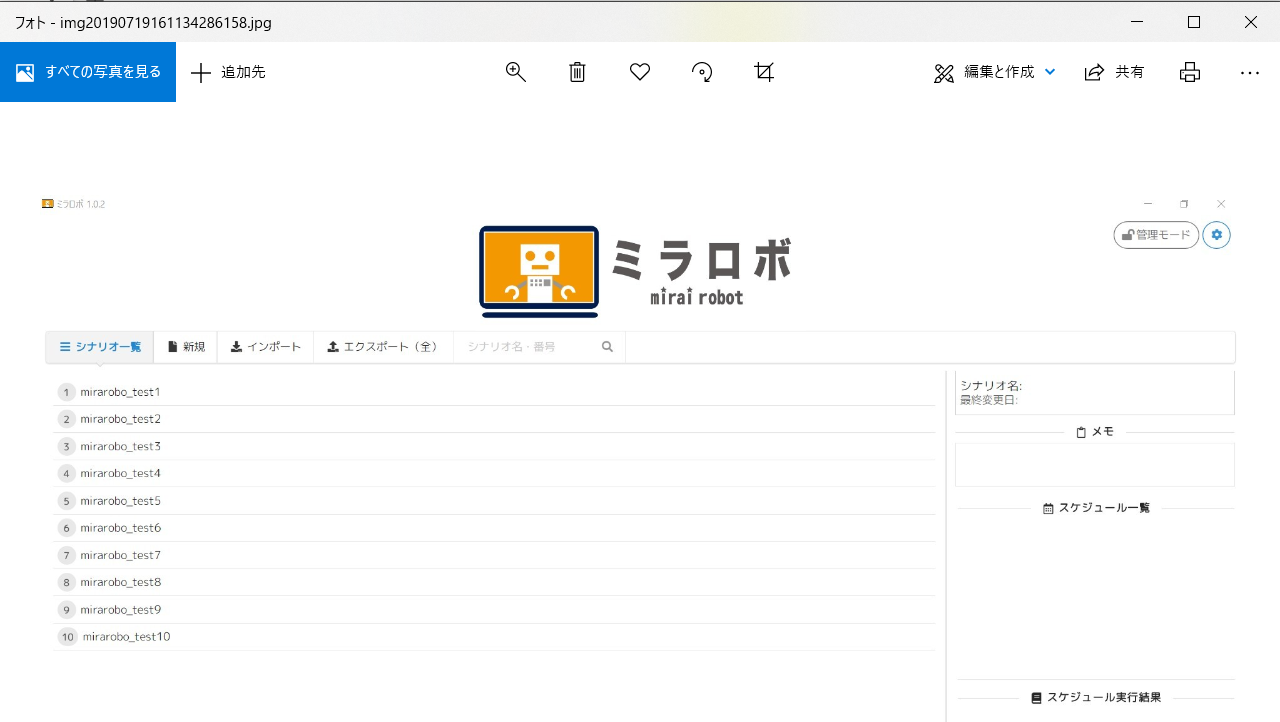Switch to the シナリオ一覧 tab

[100, 347]
